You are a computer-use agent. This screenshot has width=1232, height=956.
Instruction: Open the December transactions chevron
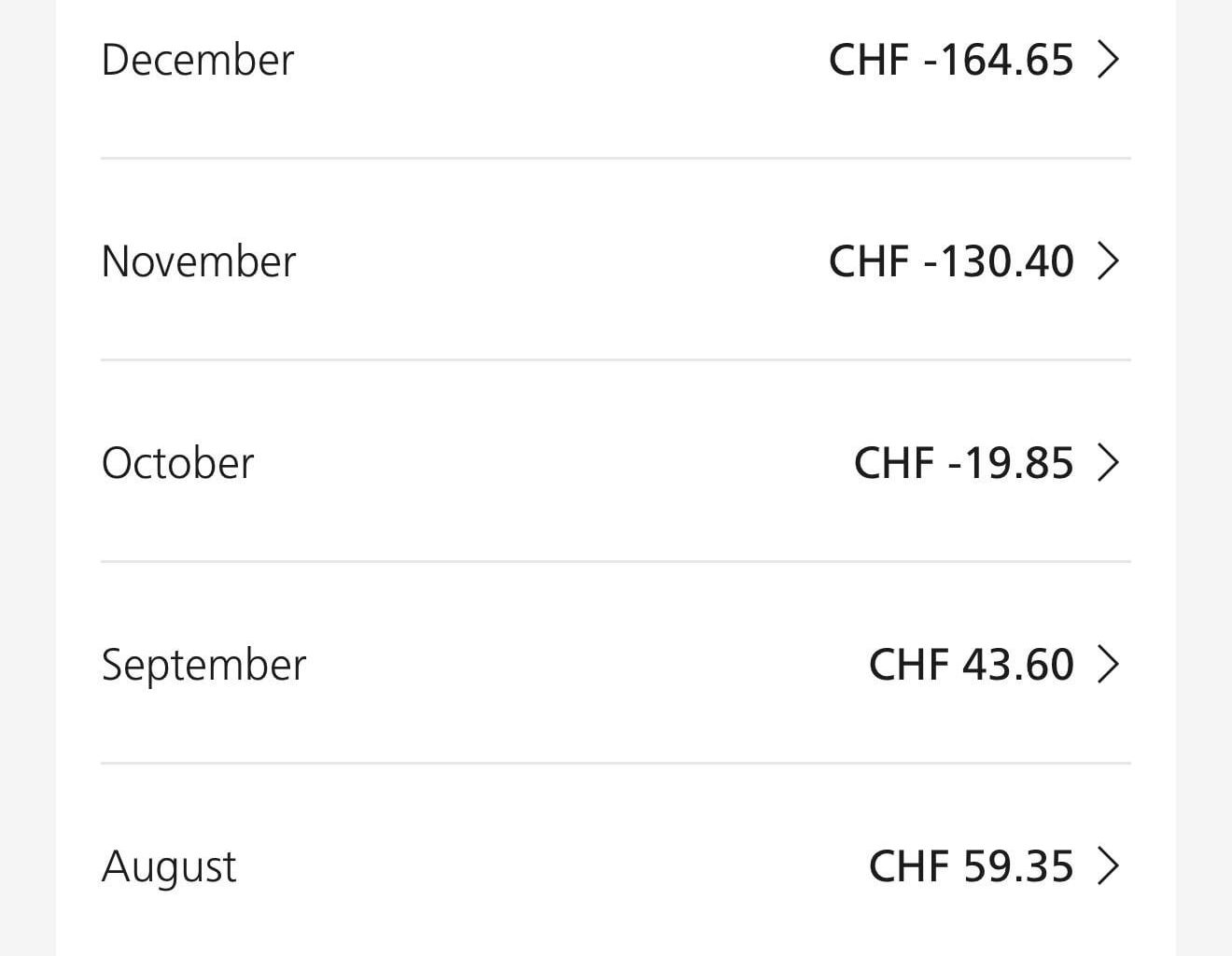tap(1110, 59)
